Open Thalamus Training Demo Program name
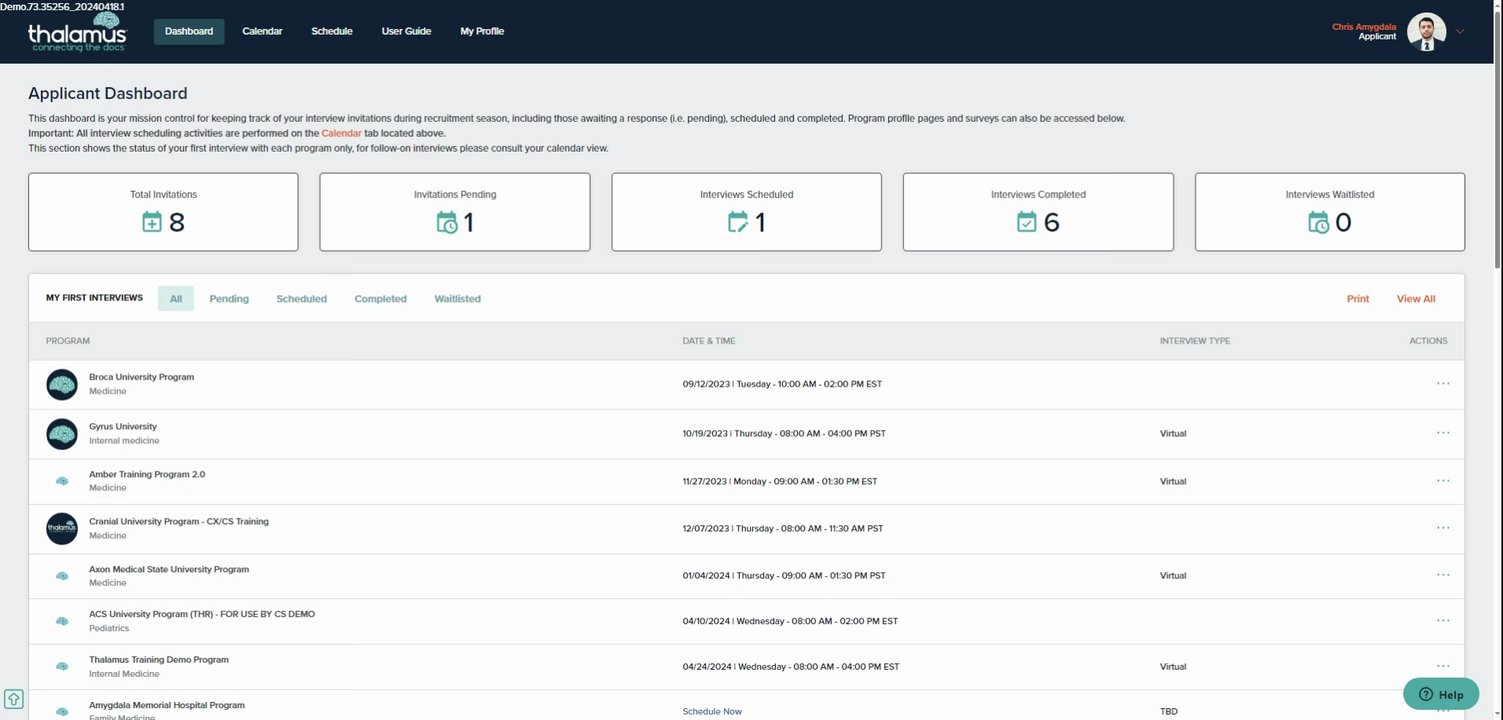 [159, 660]
